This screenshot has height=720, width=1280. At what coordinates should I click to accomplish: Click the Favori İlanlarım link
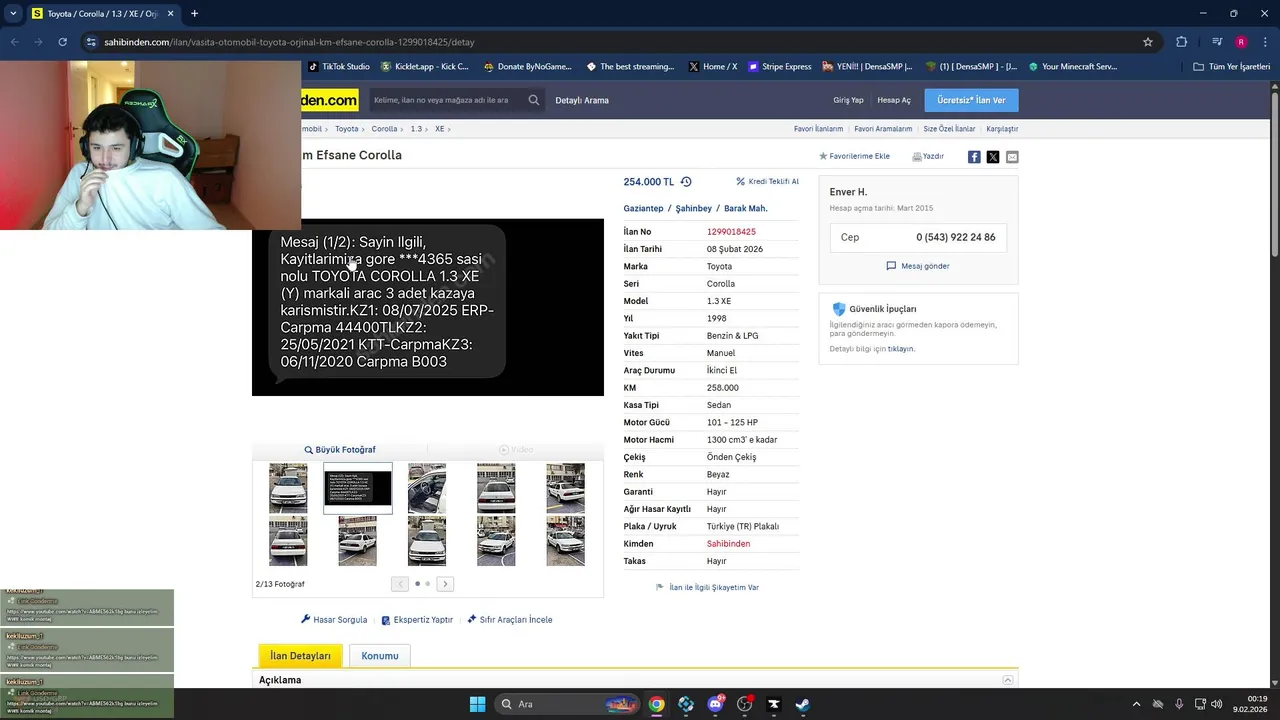pyautogui.click(x=818, y=129)
